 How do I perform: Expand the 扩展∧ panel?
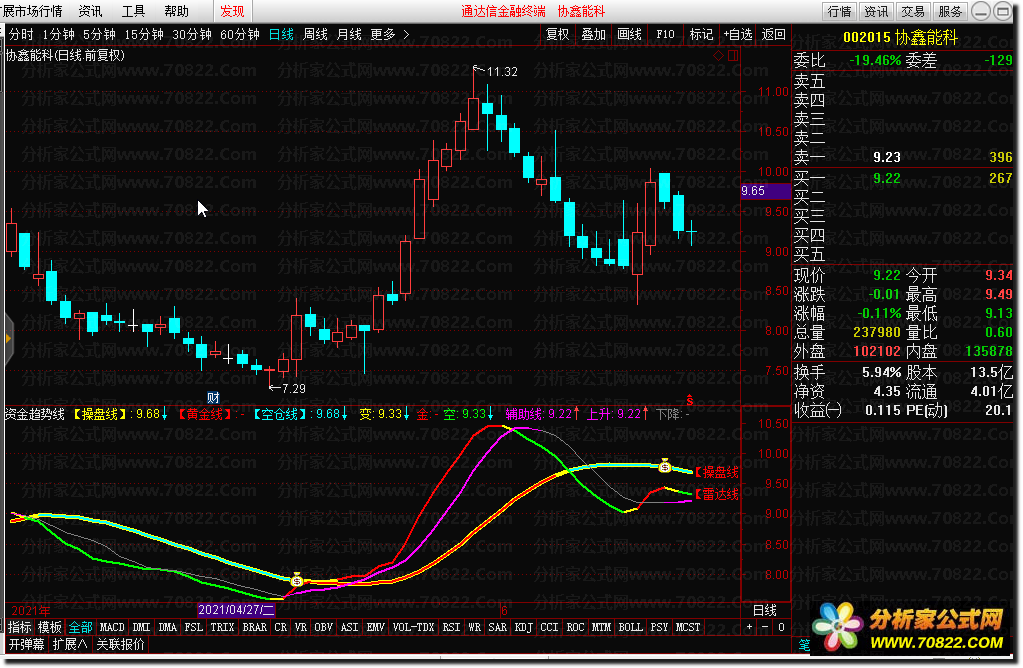[x=70, y=645]
